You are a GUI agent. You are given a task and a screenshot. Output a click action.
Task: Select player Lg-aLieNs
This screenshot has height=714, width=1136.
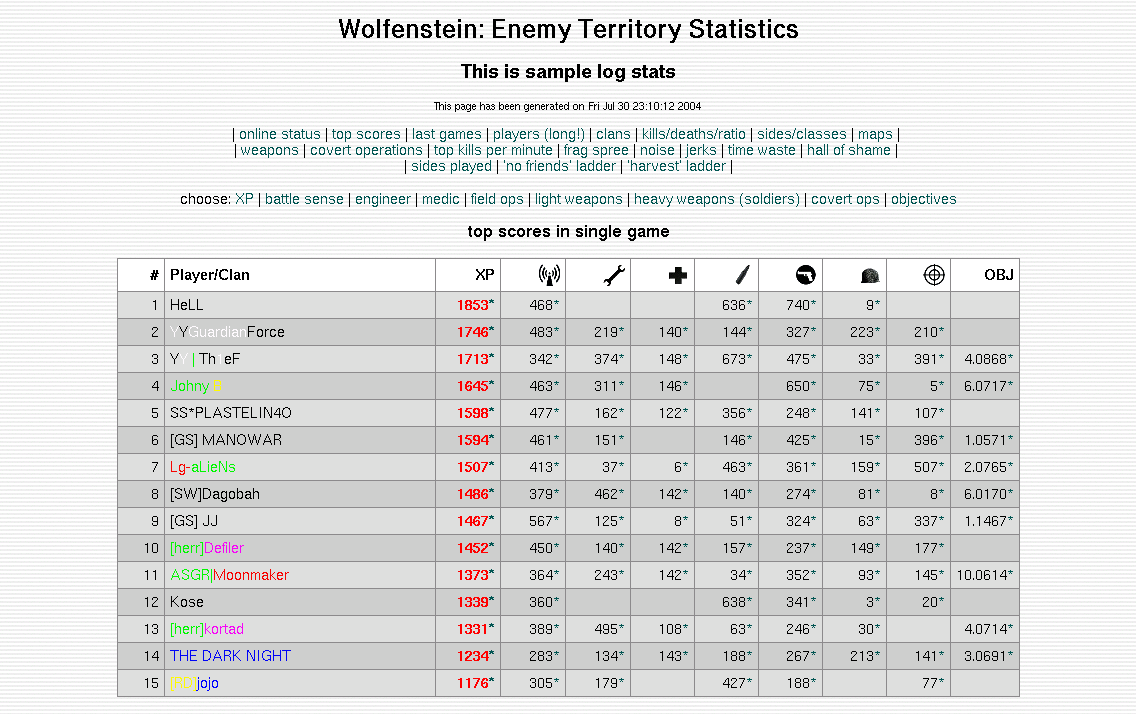click(202, 467)
